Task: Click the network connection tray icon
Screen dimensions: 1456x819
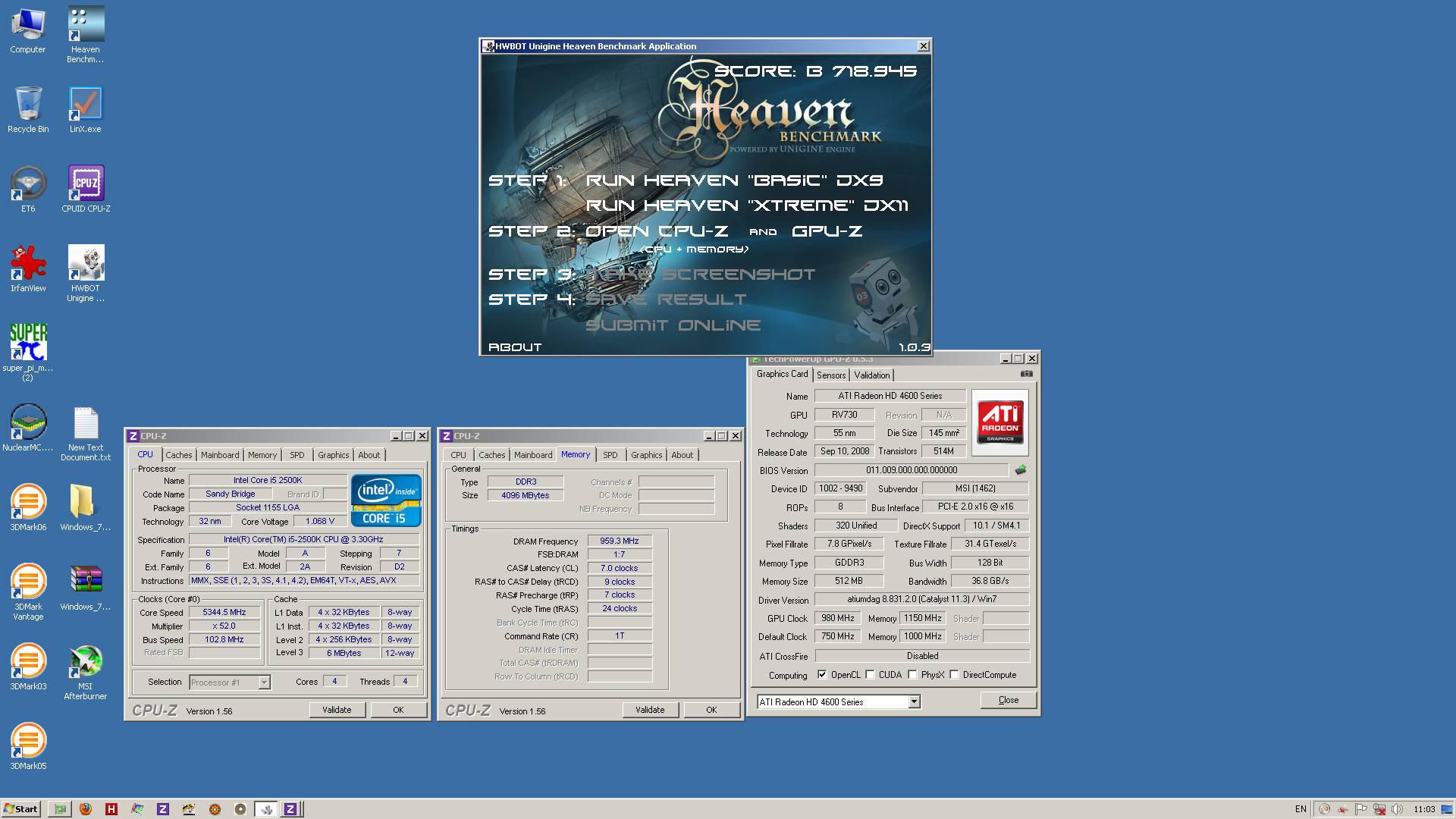Action: 1379,809
